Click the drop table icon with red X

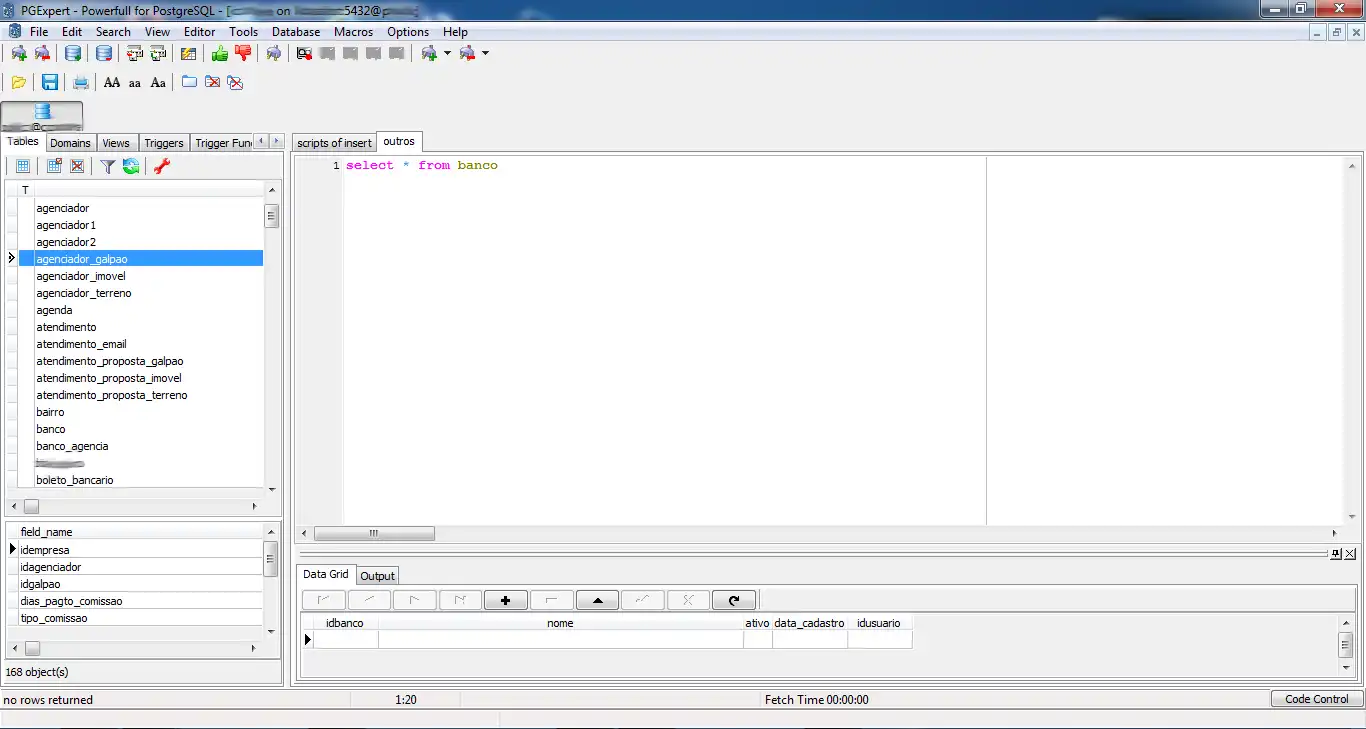pyautogui.click(x=77, y=166)
